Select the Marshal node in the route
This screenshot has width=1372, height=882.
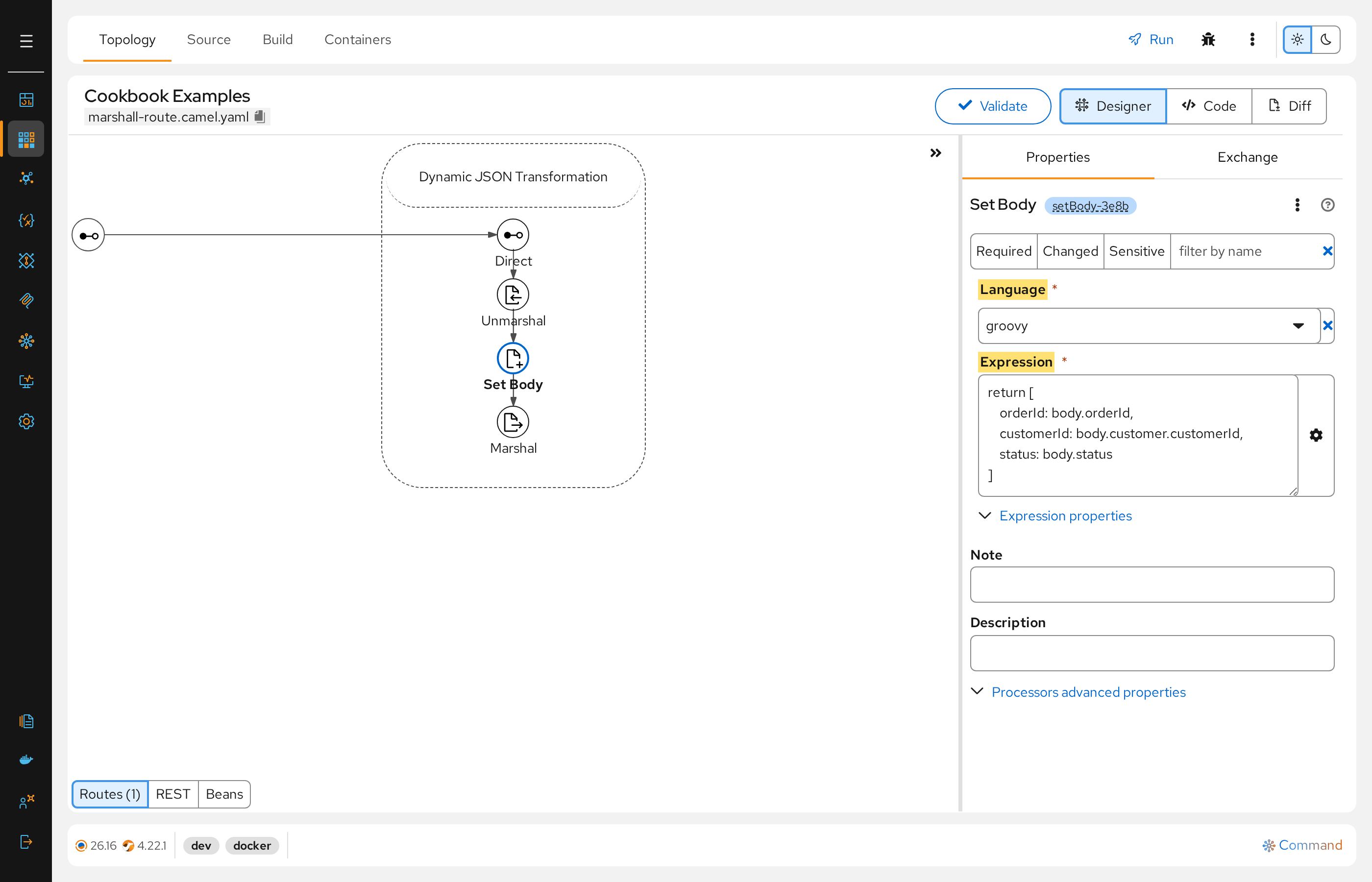click(513, 422)
